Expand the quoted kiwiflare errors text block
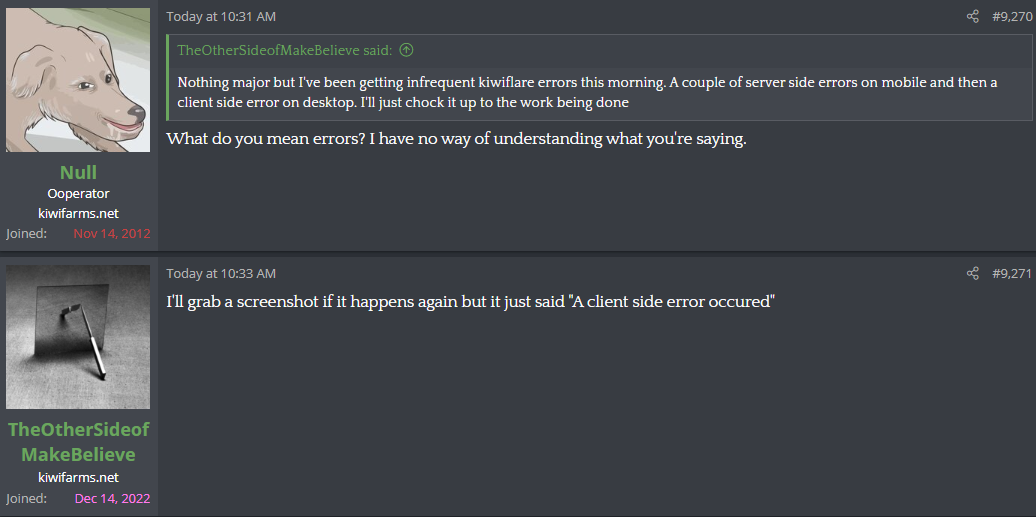Screen dimensions: 1036x517 point(600,93)
